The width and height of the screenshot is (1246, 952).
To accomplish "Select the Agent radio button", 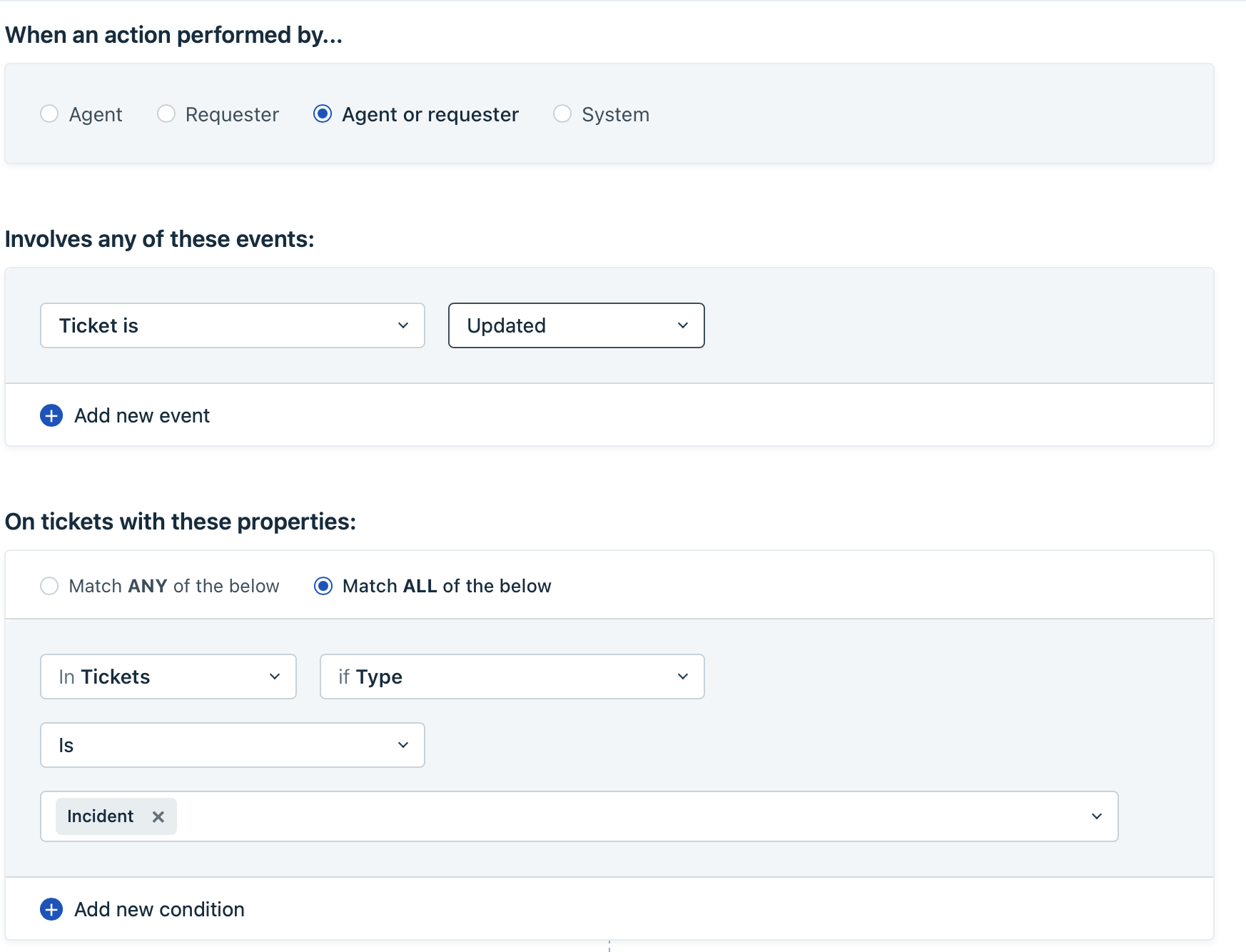I will click(x=49, y=114).
